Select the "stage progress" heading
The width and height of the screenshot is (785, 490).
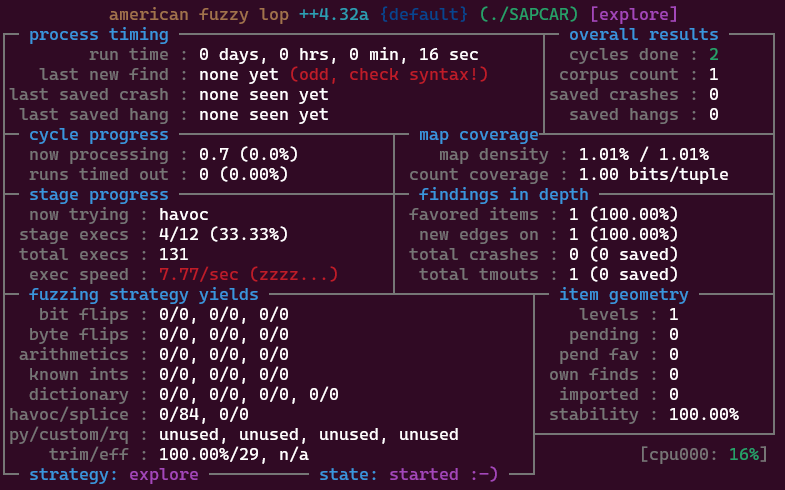pyautogui.click(x=98, y=195)
